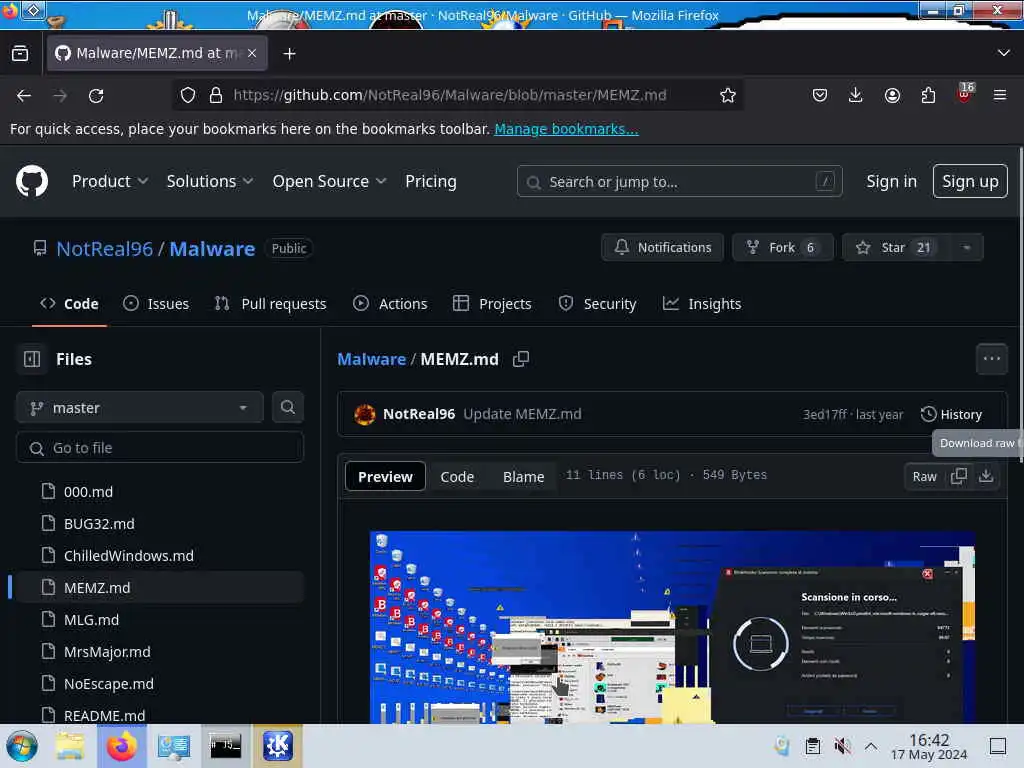1024x768 pixels.
Task: Expand the Product menu
Action: click(110, 181)
